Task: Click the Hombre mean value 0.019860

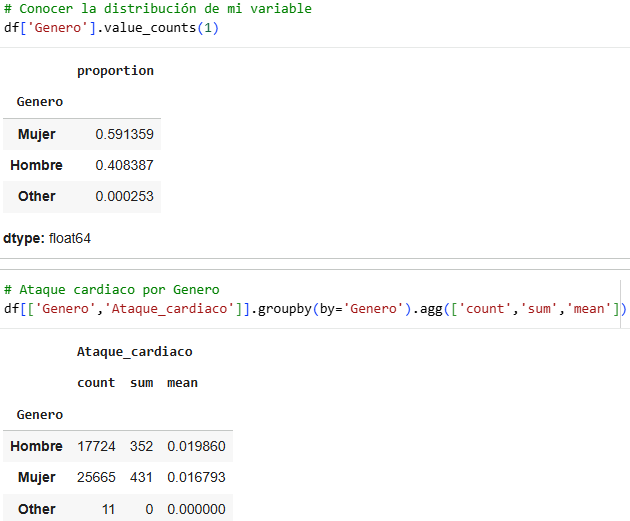Action: [x=196, y=446]
